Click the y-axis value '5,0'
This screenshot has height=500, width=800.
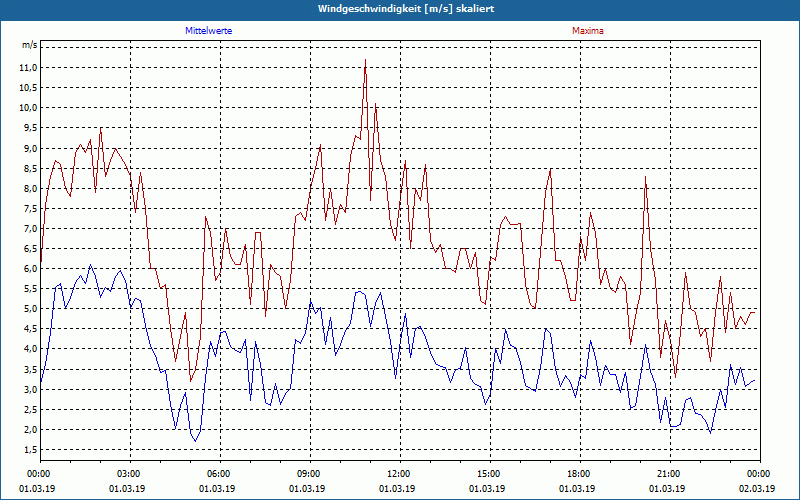(x=30, y=309)
